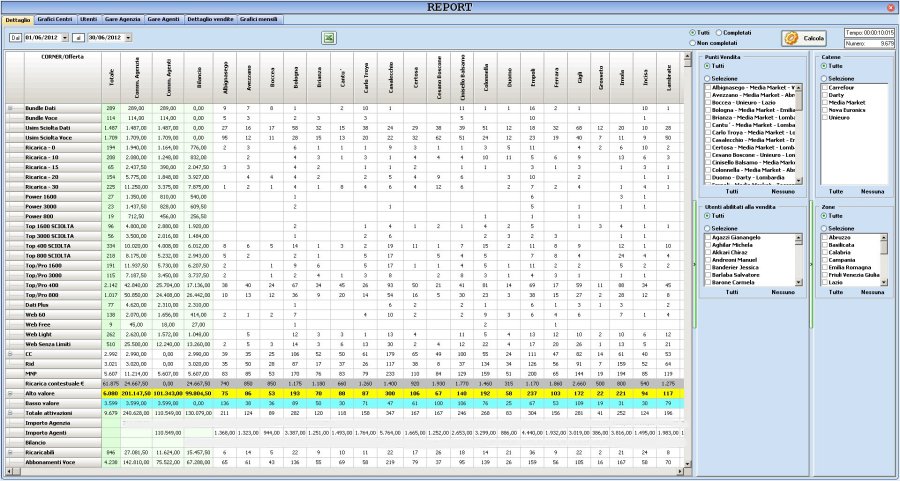Viewport: 900px width, 481px height.
Task: Click the Calcola button
Action: point(804,38)
